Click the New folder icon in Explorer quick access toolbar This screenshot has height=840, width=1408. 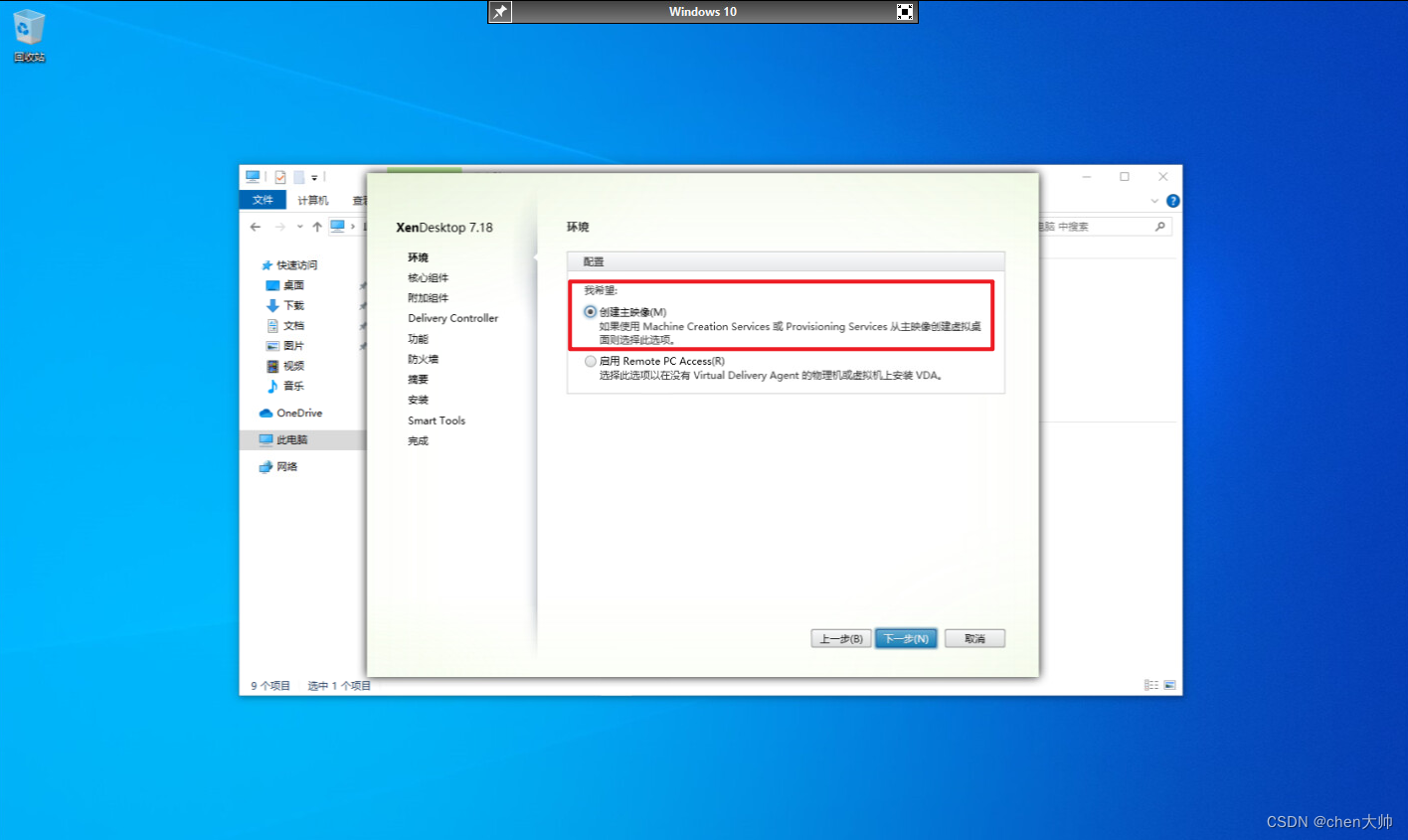coord(298,177)
